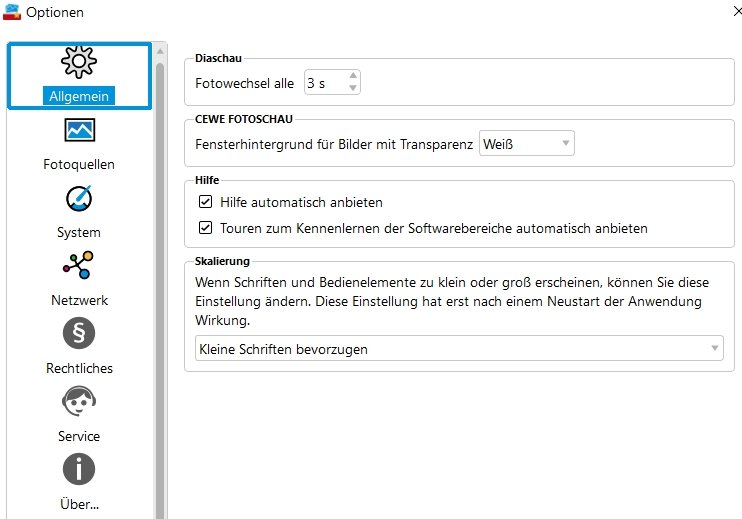Click the 'System' category label
Viewport: 742px width, 519px height.
[x=79, y=232]
